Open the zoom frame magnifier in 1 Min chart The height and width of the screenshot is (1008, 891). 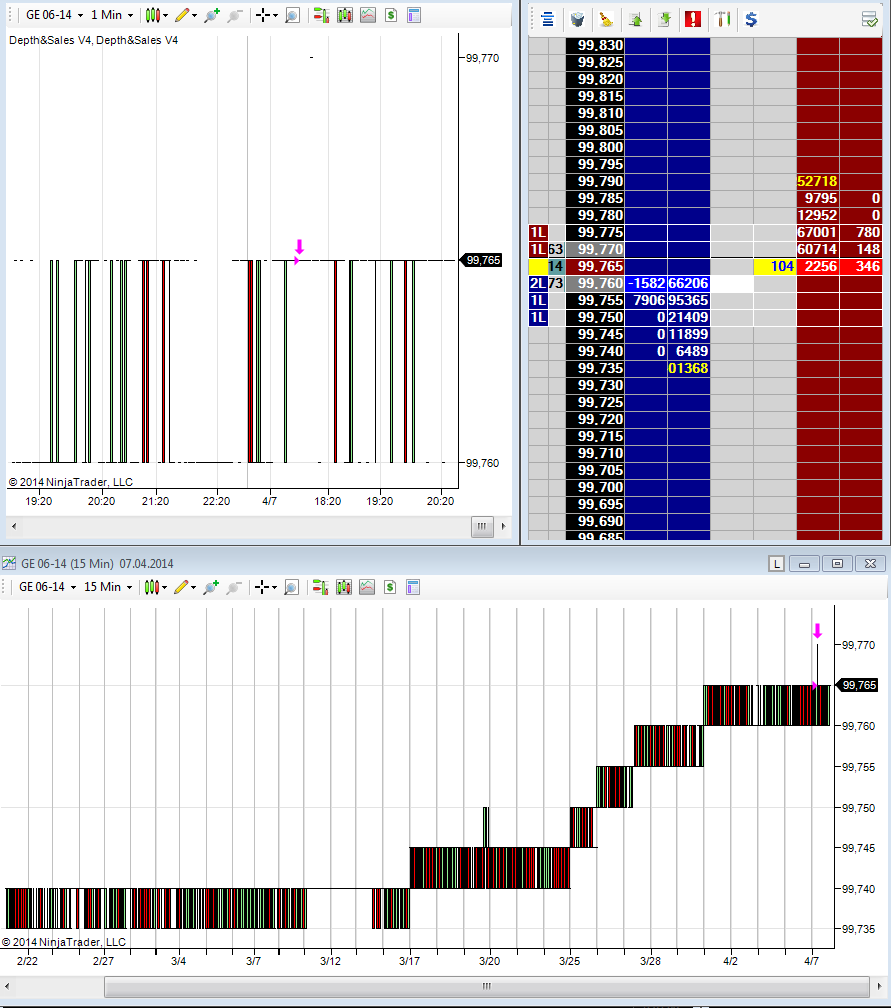292,15
